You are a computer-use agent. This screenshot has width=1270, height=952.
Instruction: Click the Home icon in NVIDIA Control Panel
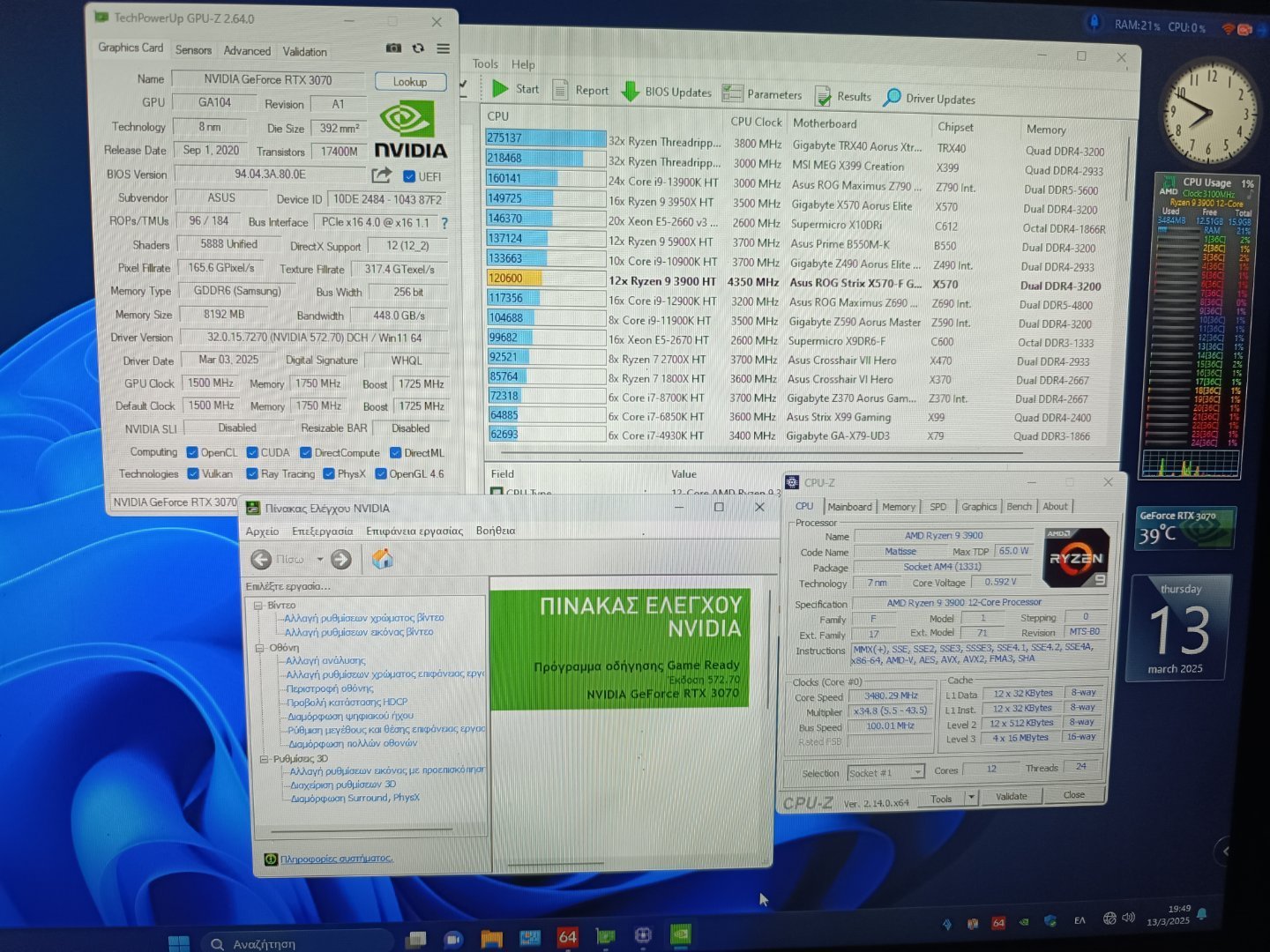[x=383, y=559]
